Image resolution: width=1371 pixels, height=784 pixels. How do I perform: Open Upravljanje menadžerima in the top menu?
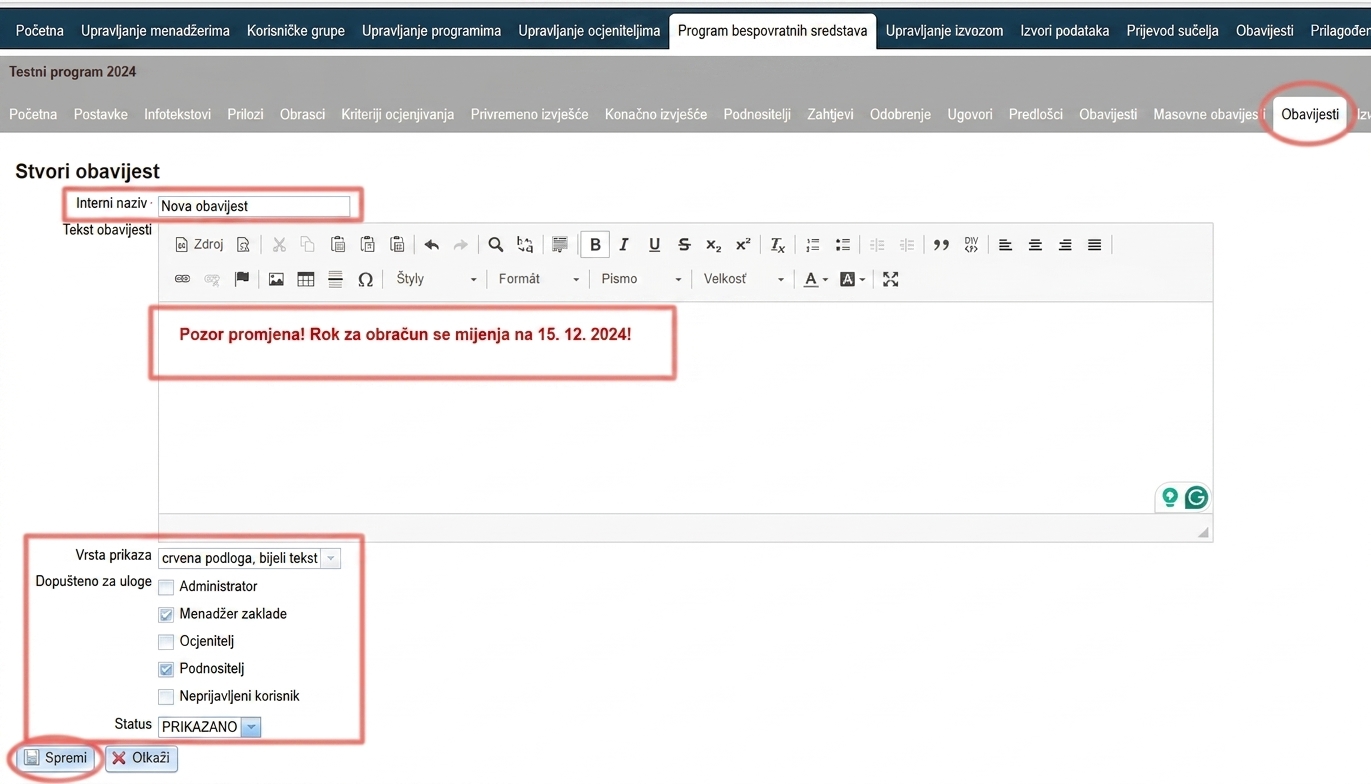pyautogui.click(x=155, y=31)
